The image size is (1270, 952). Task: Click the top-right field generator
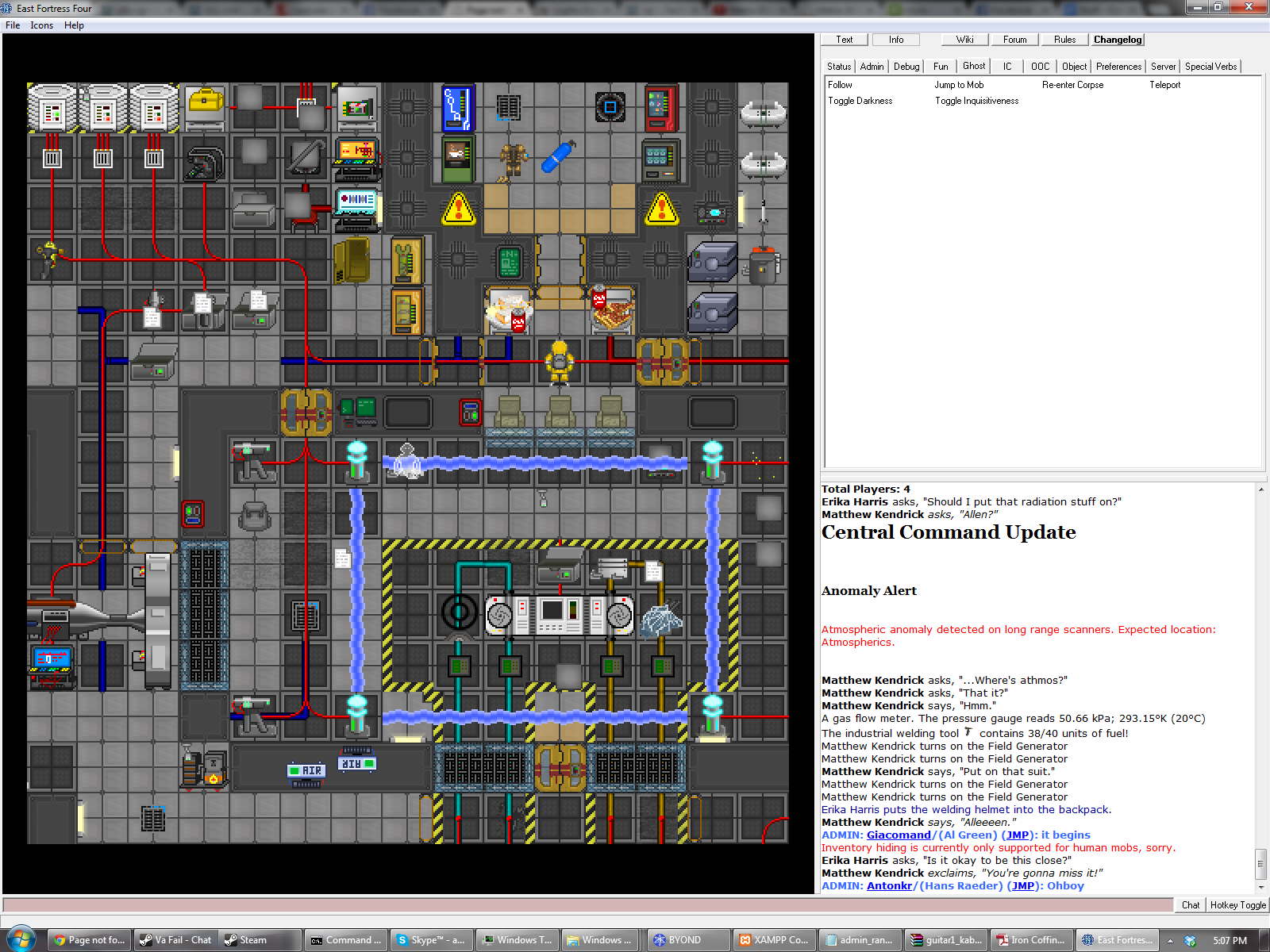click(713, 463)
